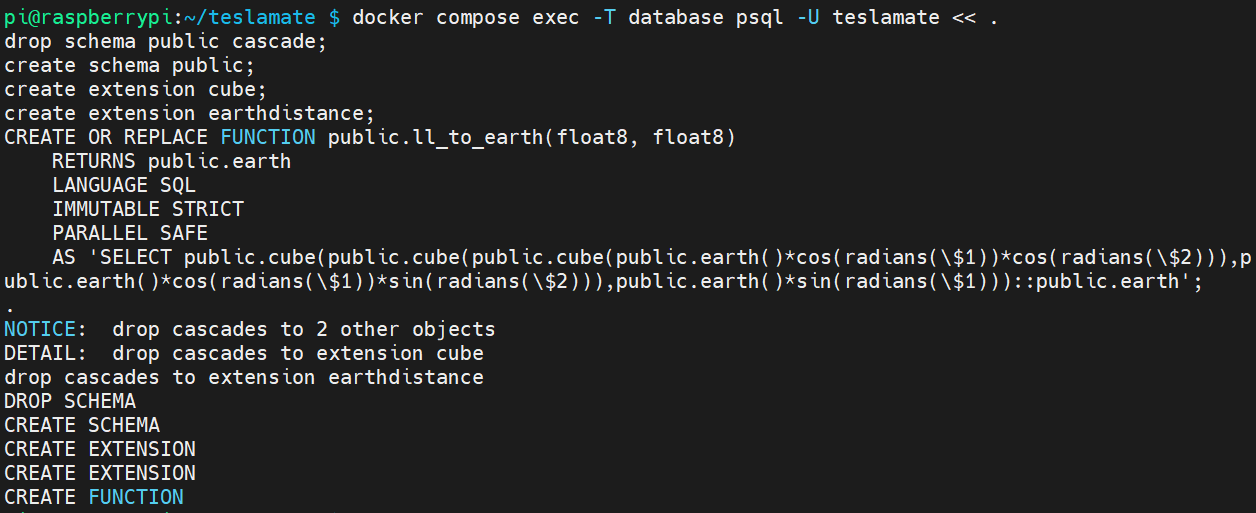The height and width of the screenshot is (513, 1256).
Task: Click the first 'CREATE EXTENSION' output line
Action: [100, 449]
